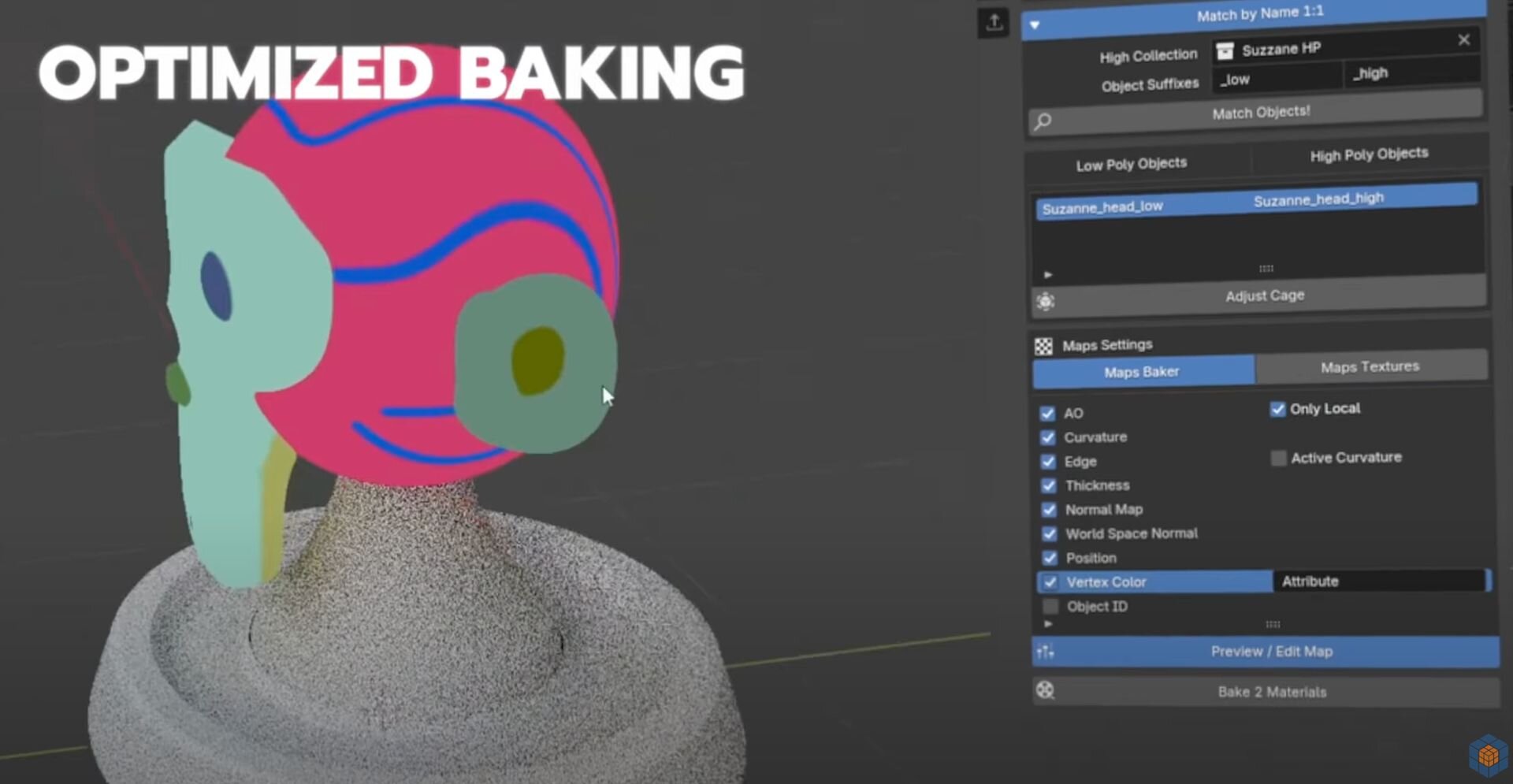Screen dimensions: 1513x784
Task: Click the sliders icon on Preview / Edit Map
Action: [1046, 652]
